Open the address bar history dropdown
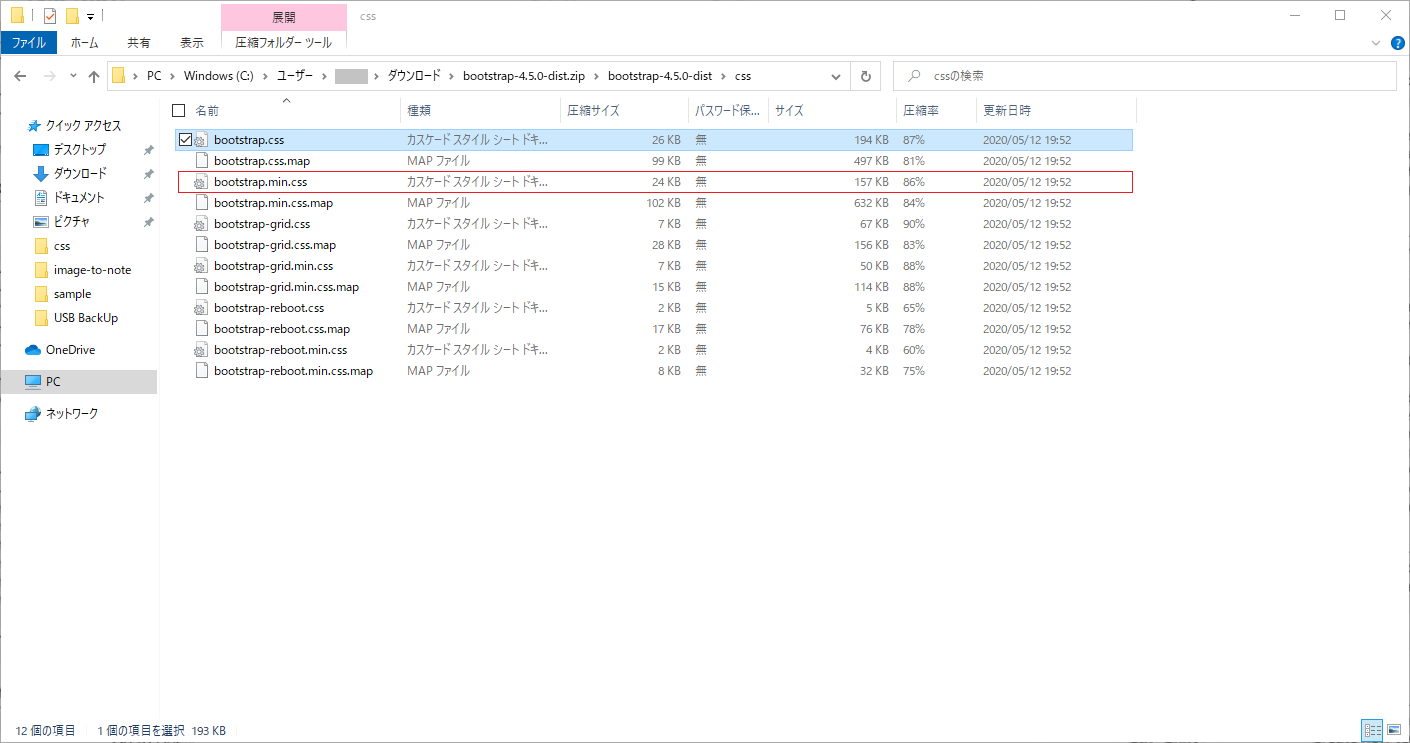1410x743 pixels. point(836,76)
